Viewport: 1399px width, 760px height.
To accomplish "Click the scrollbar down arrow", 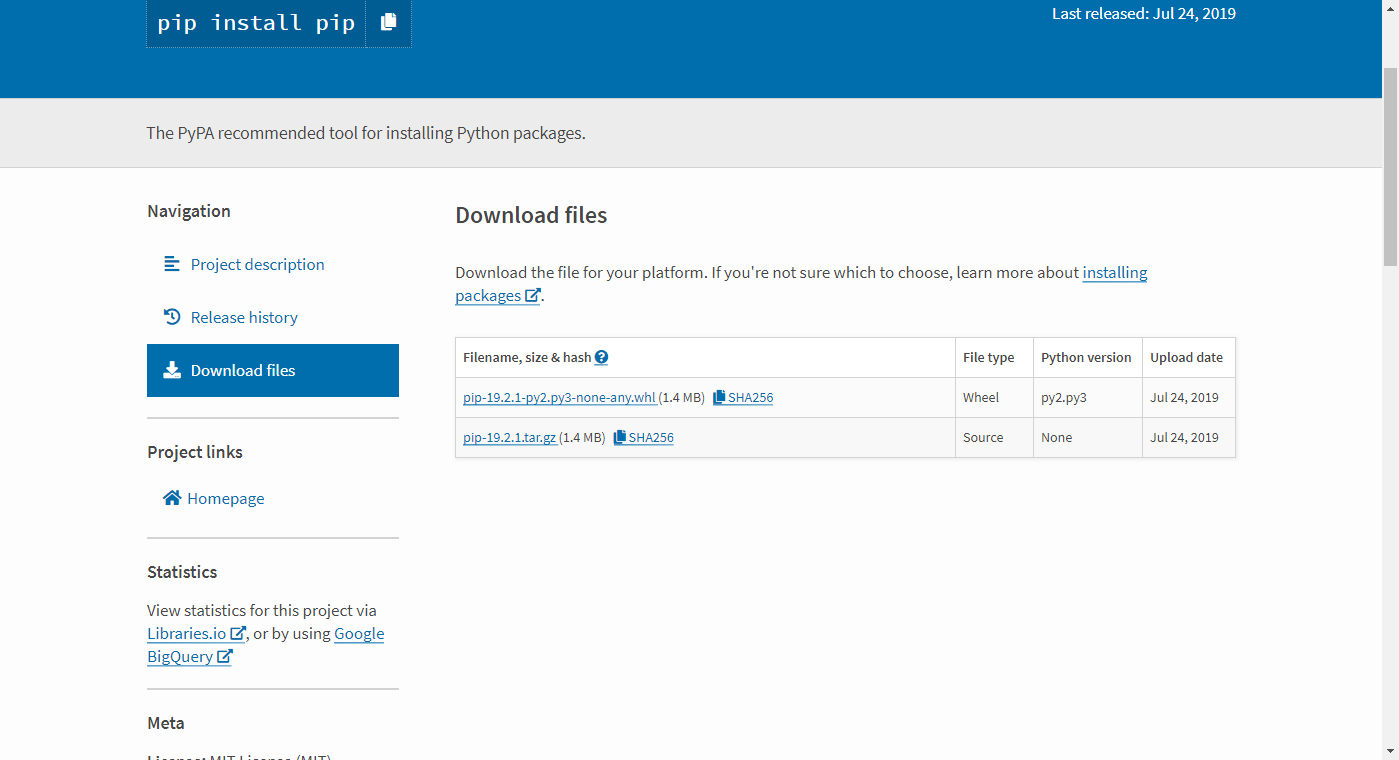I will 1390,751.
